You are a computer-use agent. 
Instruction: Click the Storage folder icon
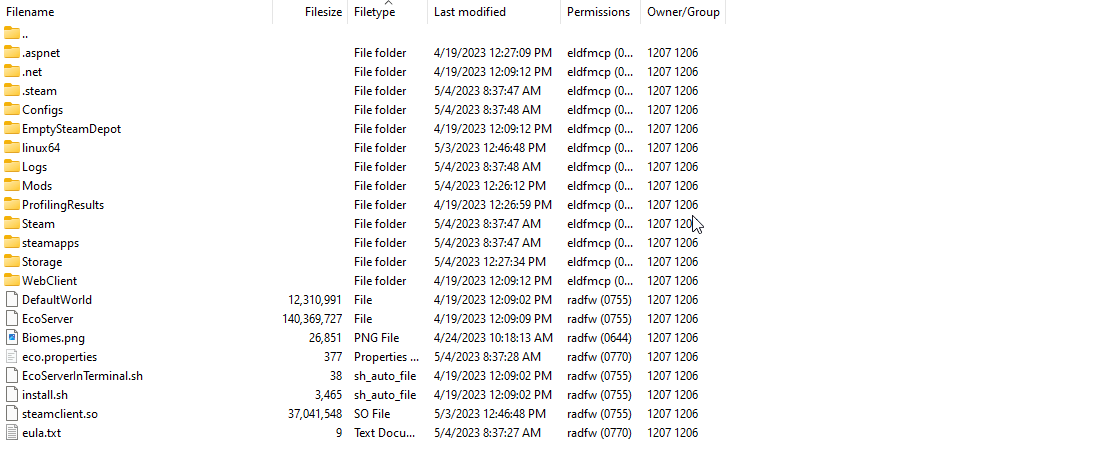point(12,262)
